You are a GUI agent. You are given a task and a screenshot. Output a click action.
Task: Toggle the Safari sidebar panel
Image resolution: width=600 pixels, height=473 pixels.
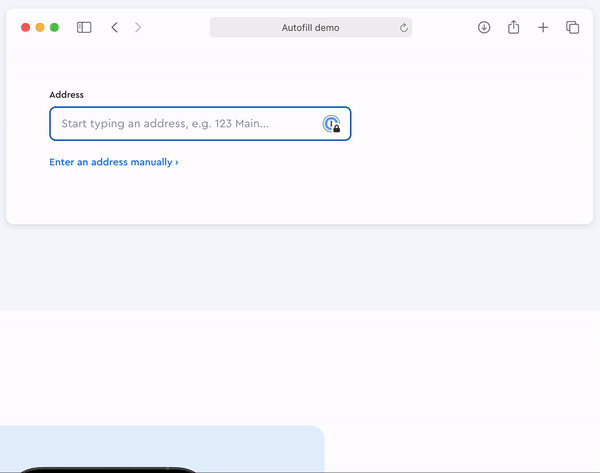(x=84, y=28)
